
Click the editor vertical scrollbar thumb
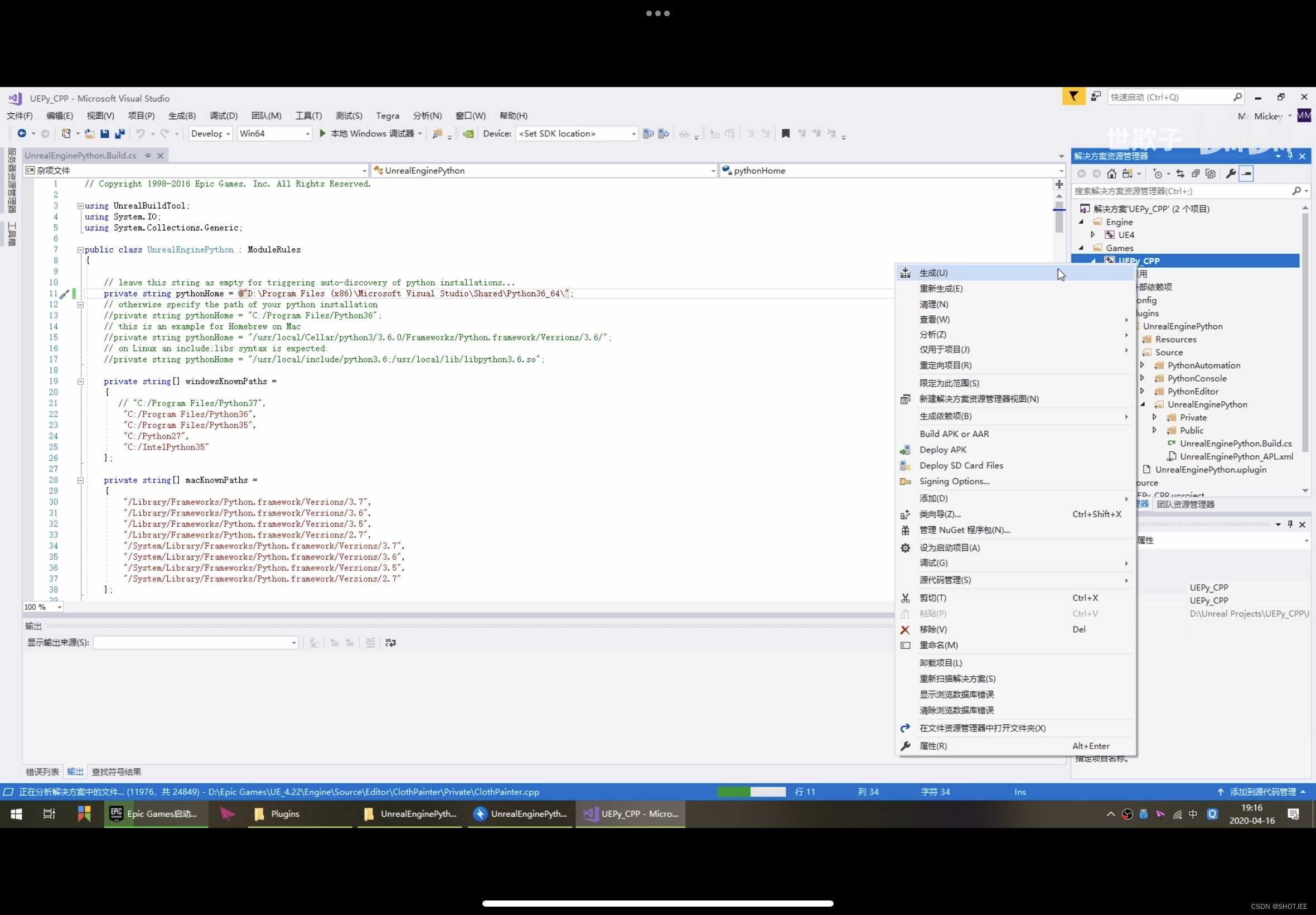(1059, 216)
